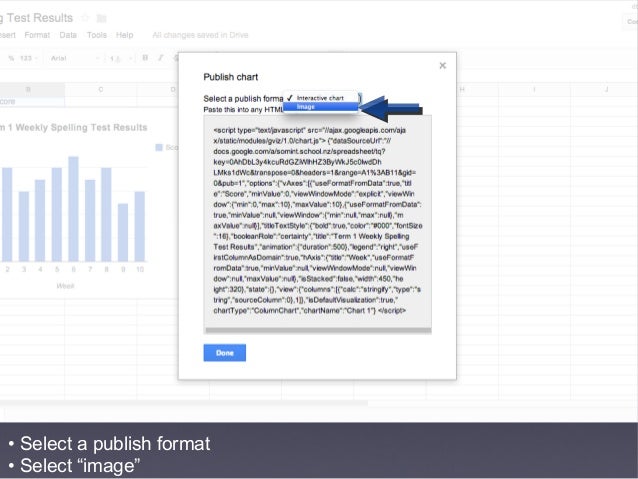Screen dimensions: 638x479
Task: Open the Format menu
Action: tap(37, 35)
